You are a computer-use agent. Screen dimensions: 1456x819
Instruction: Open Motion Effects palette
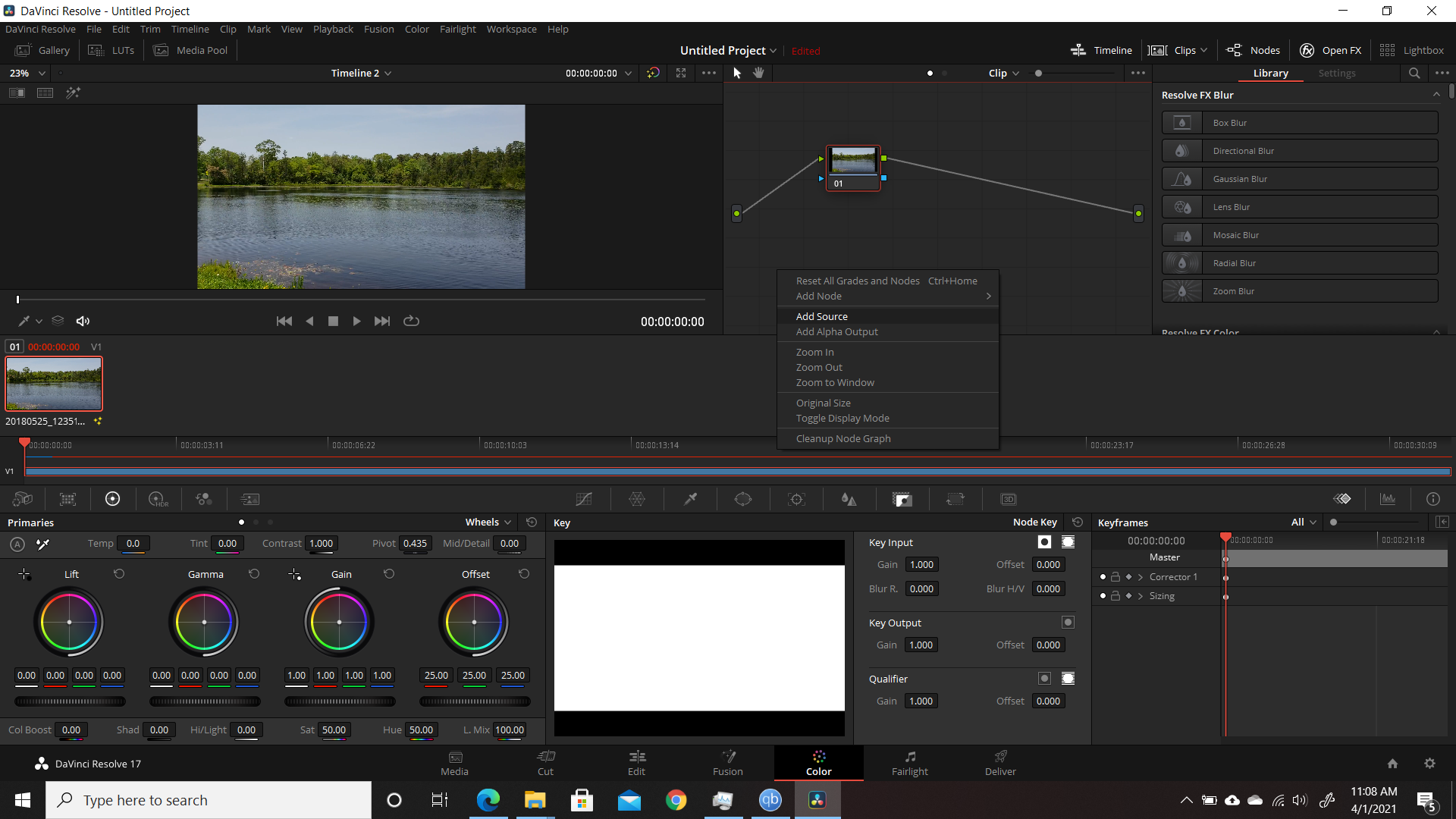(249, 499)
